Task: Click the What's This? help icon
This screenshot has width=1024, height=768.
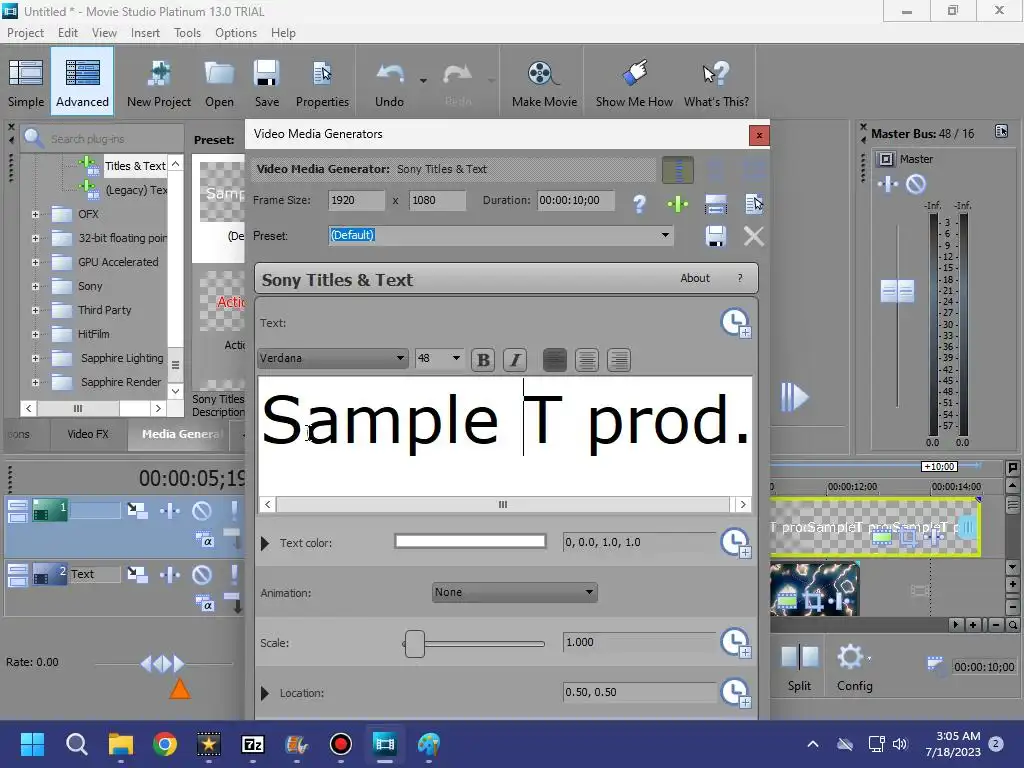Action: click(x=716, y=73)
